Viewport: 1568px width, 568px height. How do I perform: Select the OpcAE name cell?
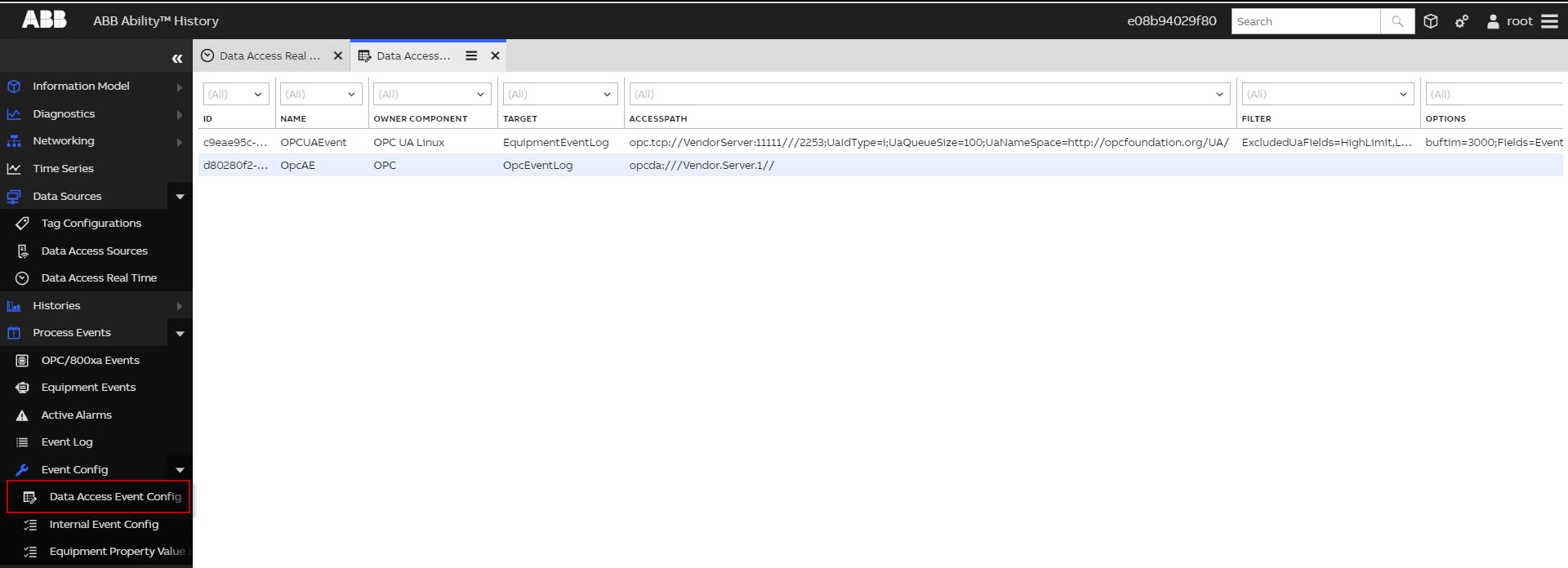coord(298,165)
